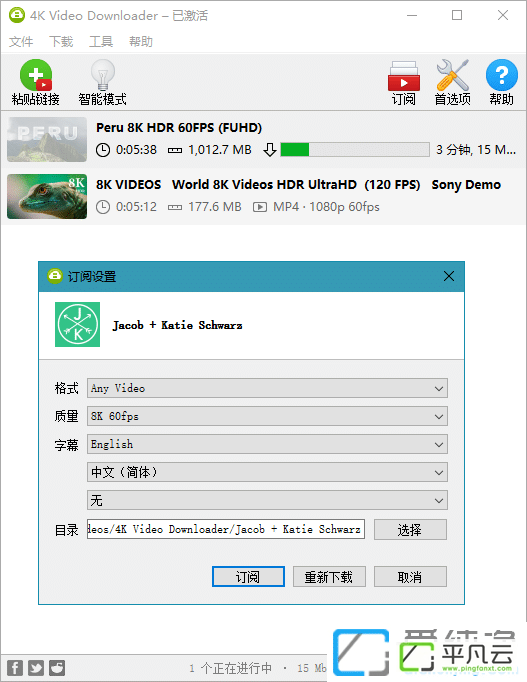This screenshot has width=527, height=682.
Task: Click the clock duration icon on Peru row
Action: 103,150
